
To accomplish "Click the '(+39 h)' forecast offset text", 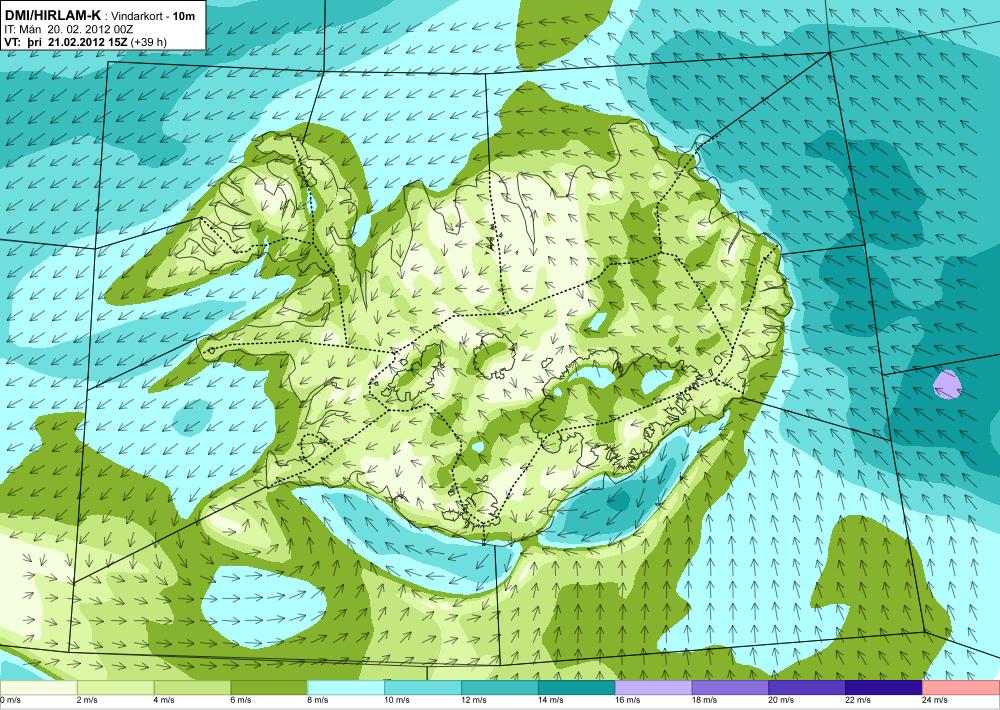I will [x=151, y=42].
